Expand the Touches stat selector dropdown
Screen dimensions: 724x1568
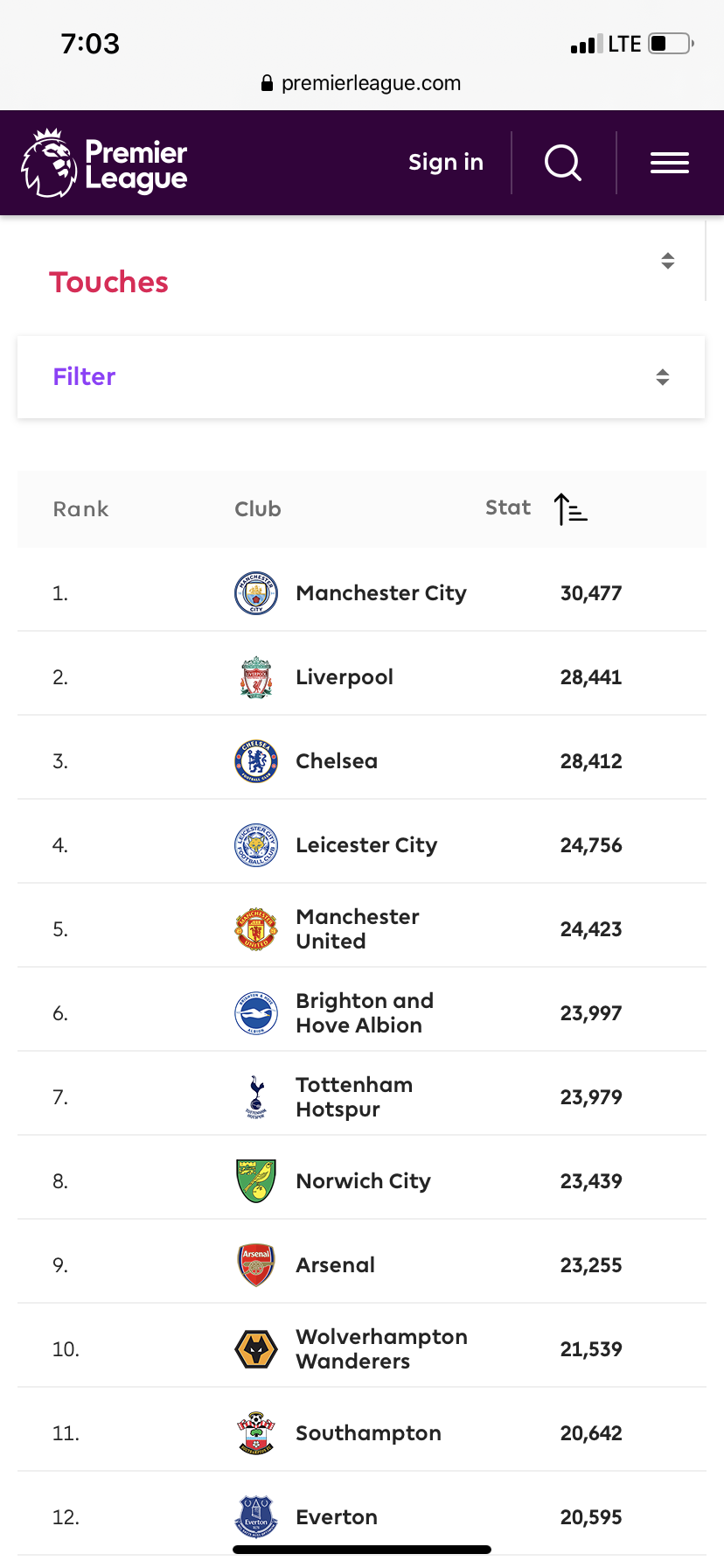coord(667,261)
